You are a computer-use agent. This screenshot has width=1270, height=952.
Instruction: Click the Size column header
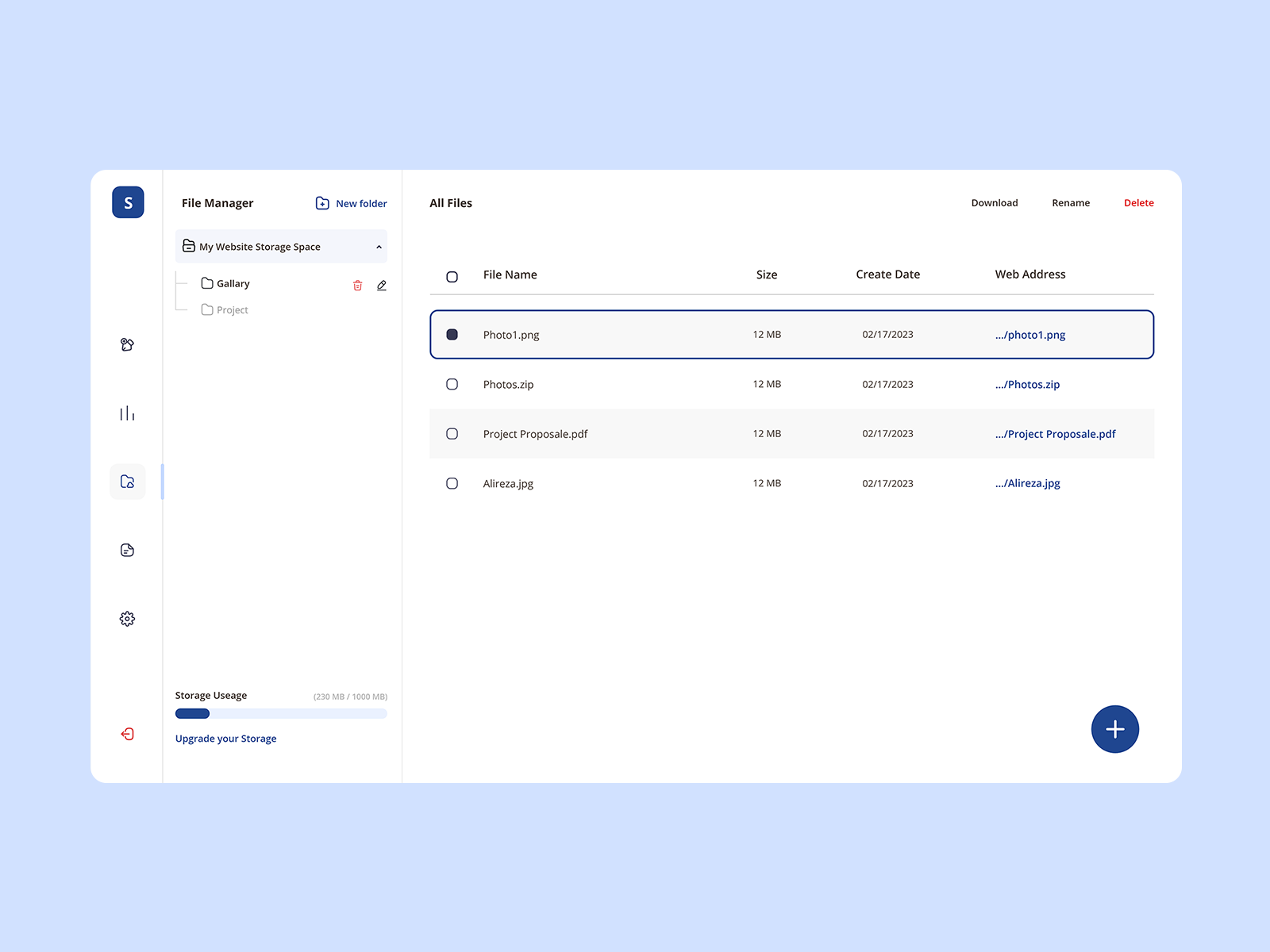[x=767, y=274]
